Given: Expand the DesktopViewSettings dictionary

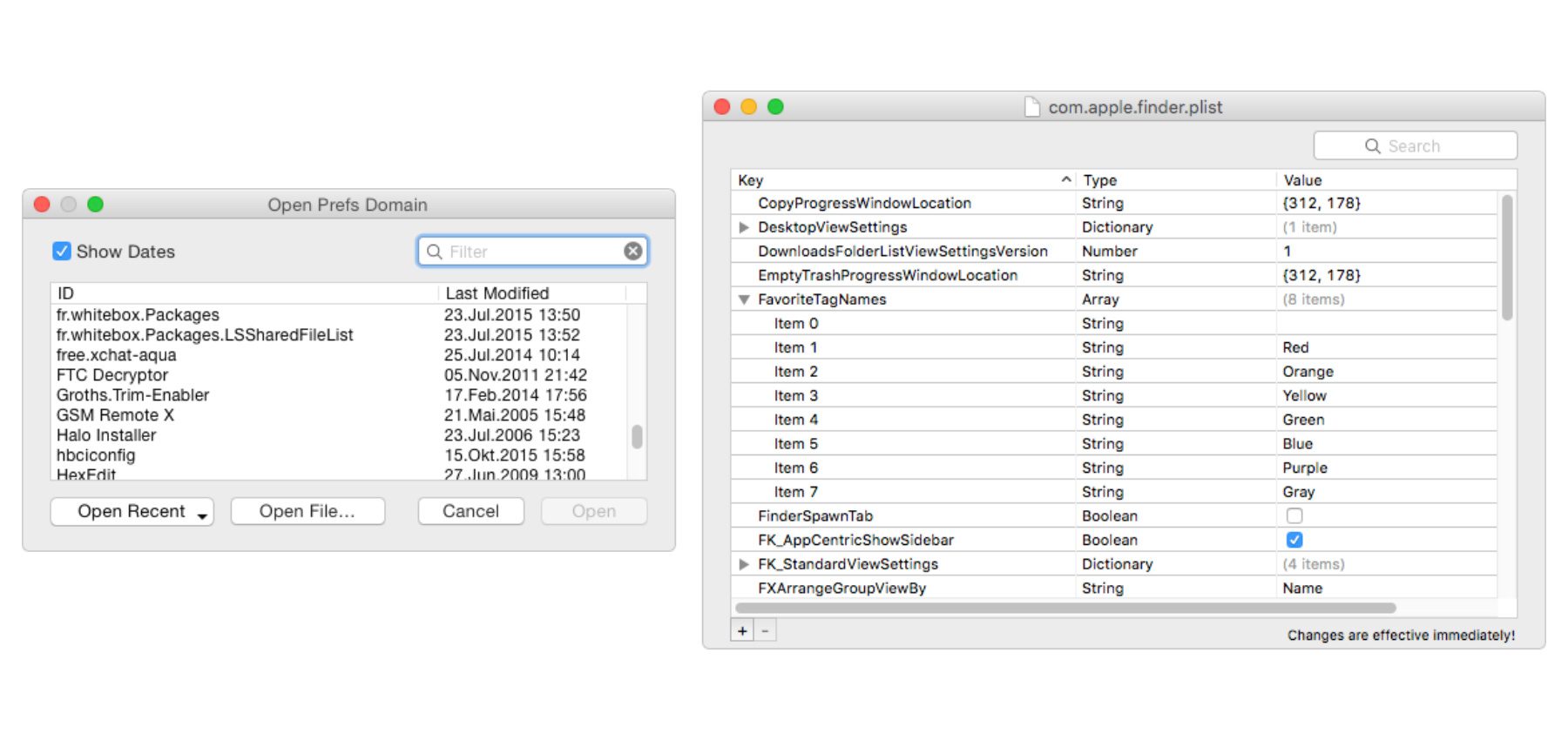Looking at the screenshot, I should click(x=744, y=227).
